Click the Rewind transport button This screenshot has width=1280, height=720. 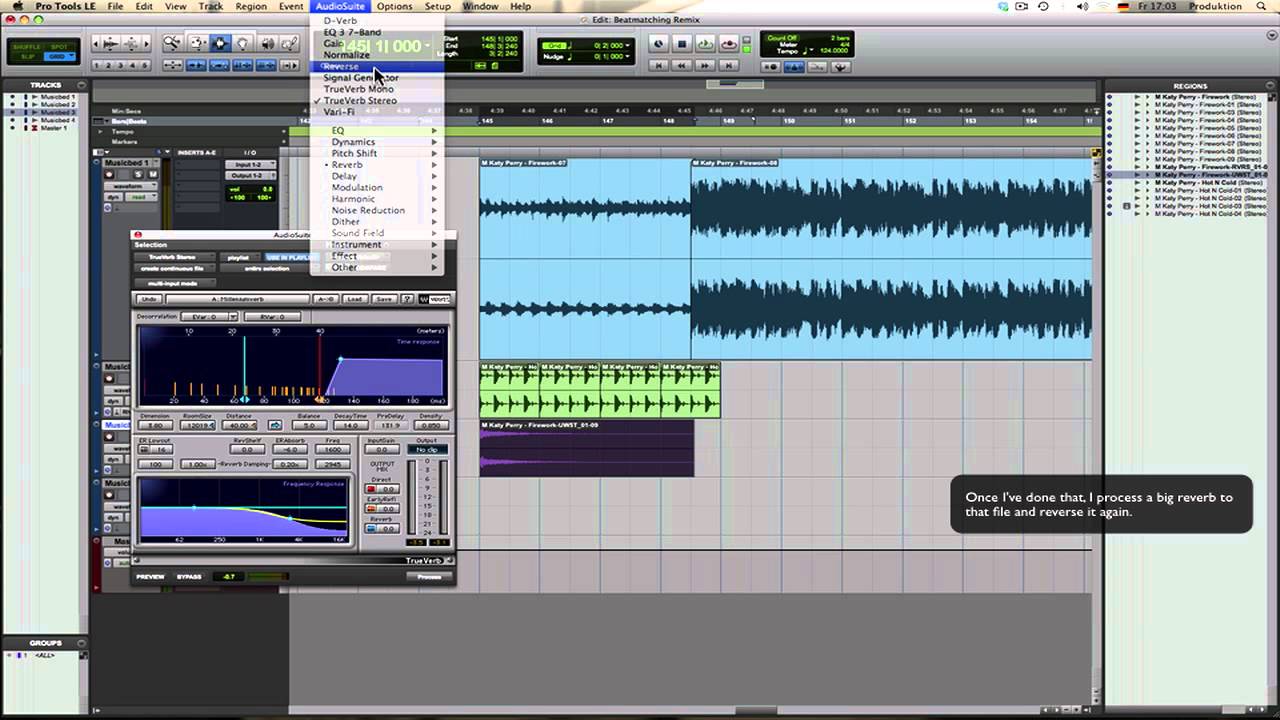point(682,66)
